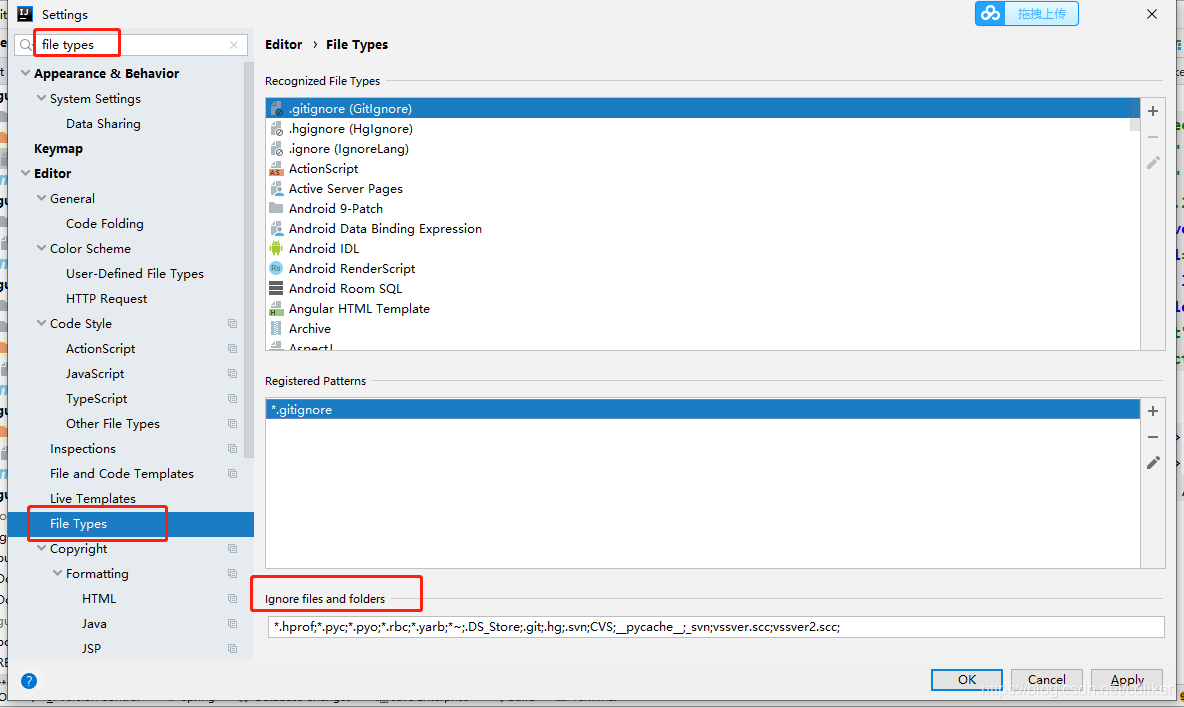
Task: Click the copy icon beside Code Style
Action: (x=233, y=324)
